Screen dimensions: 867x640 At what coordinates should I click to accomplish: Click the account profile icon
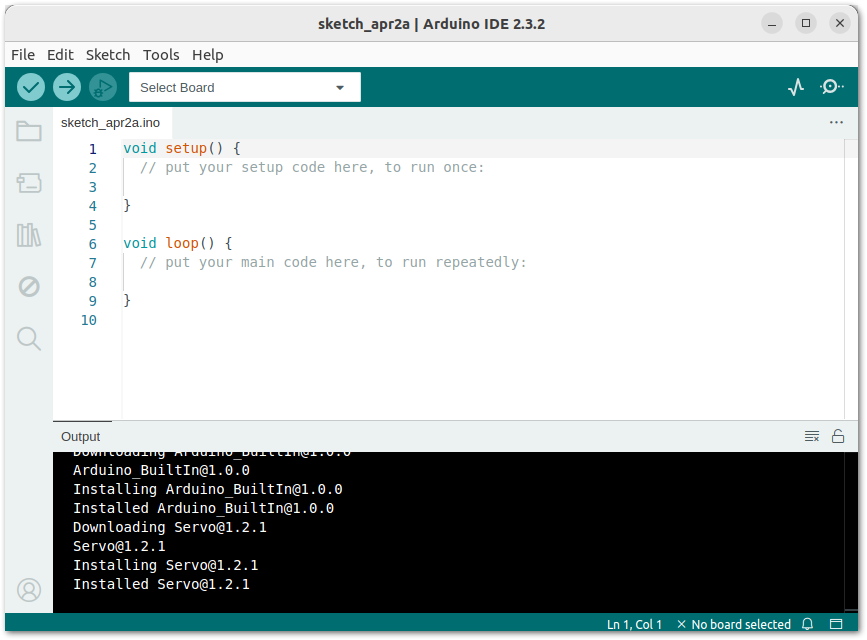click(x=29, y=590)
